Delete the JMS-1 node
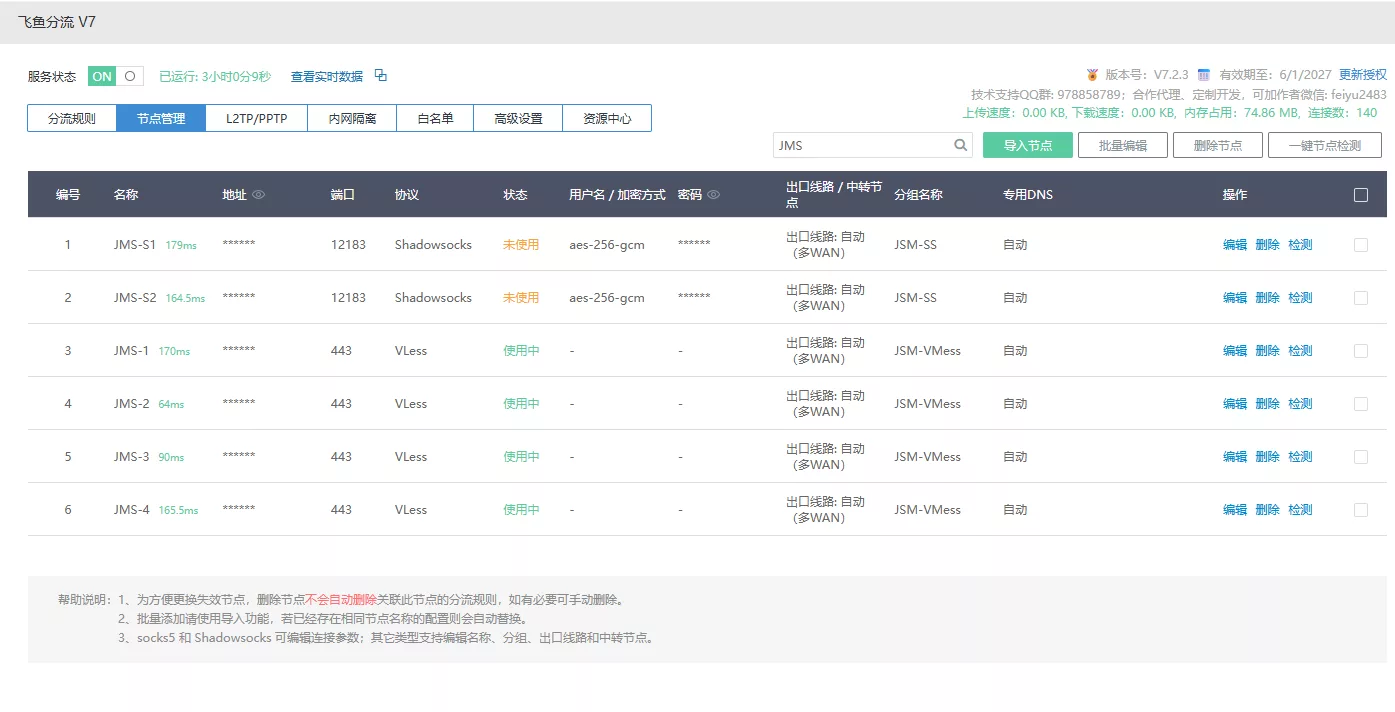Viewport: 1395px width, 712px height. [1267, 350]
